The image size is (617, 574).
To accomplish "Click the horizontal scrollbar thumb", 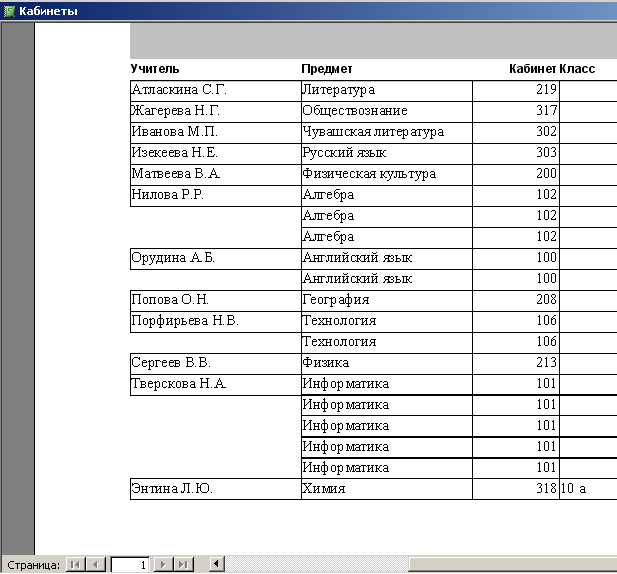I will 513,564.
